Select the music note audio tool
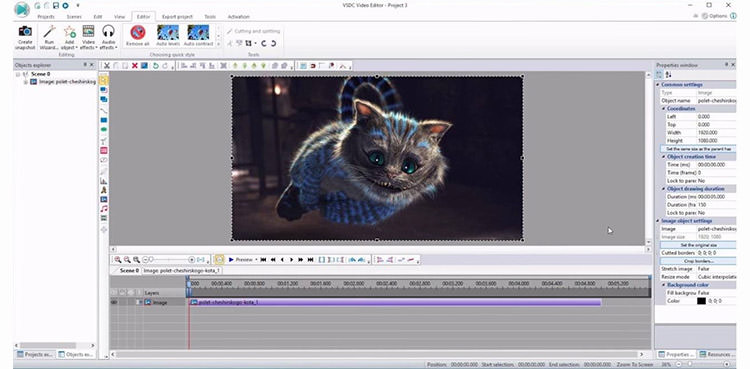 [104, 209]
